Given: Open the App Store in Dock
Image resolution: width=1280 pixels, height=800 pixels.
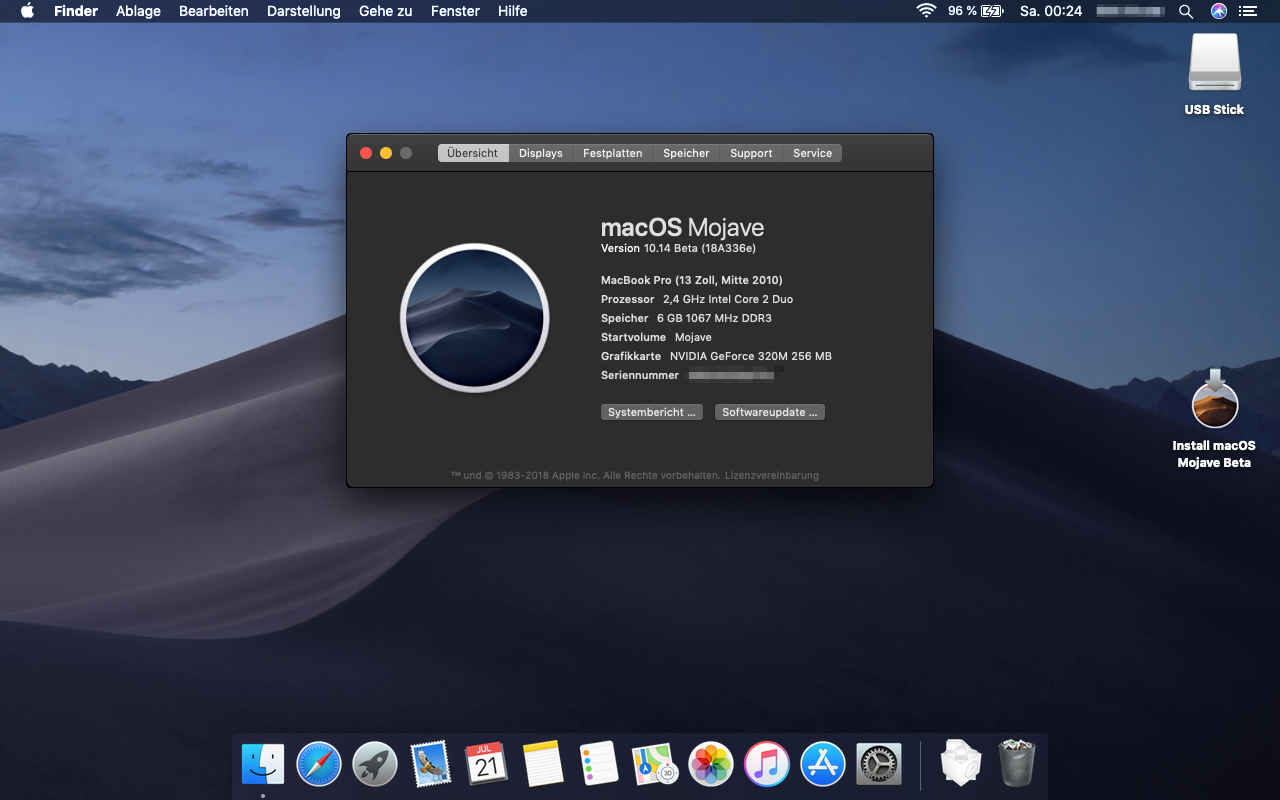Looking at the screenshot, I should 823,765.
